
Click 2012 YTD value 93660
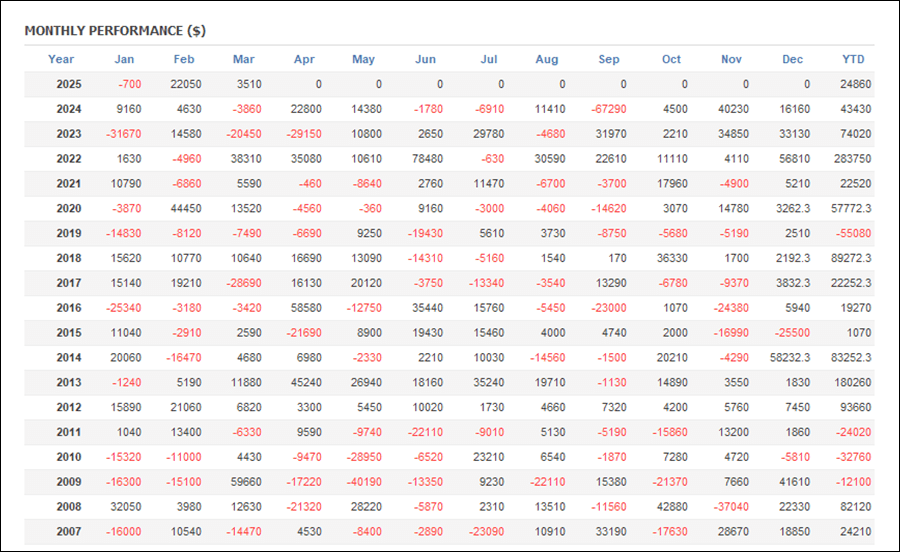point(856,407)
